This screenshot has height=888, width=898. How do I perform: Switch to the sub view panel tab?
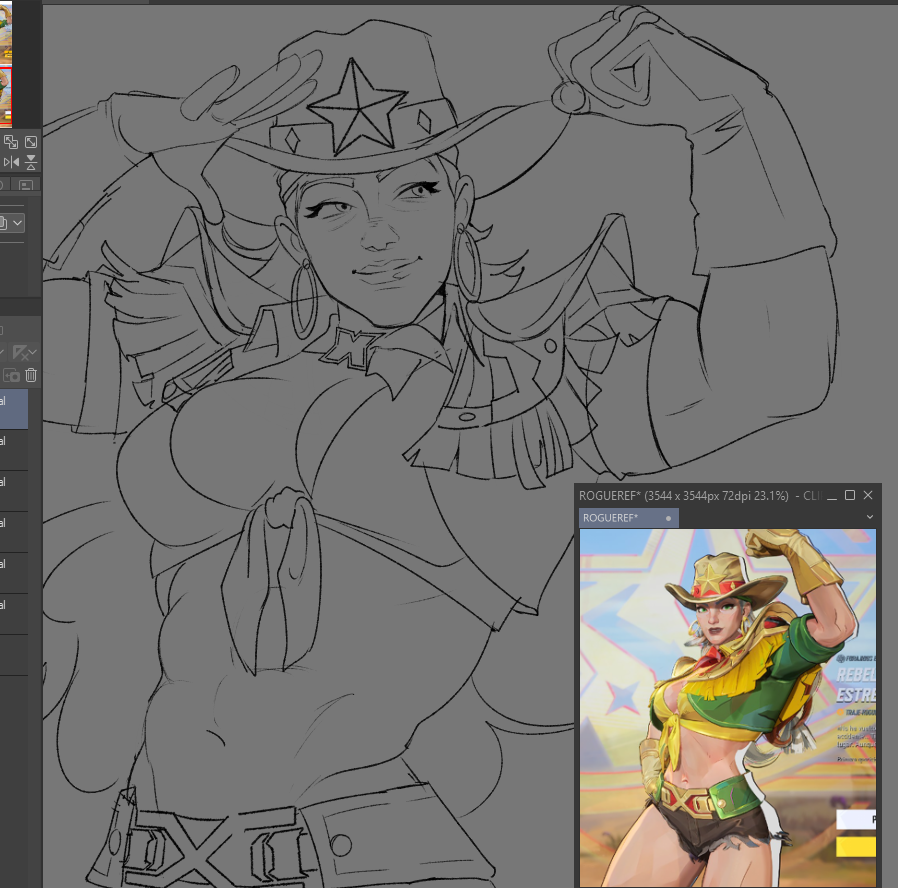26,185
